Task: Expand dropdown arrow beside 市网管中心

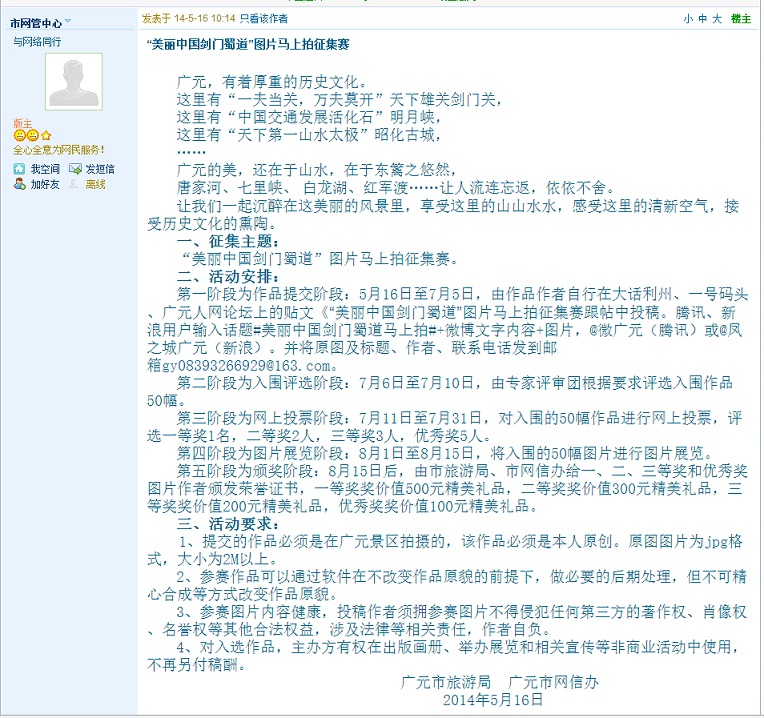Action: (68, 21)
